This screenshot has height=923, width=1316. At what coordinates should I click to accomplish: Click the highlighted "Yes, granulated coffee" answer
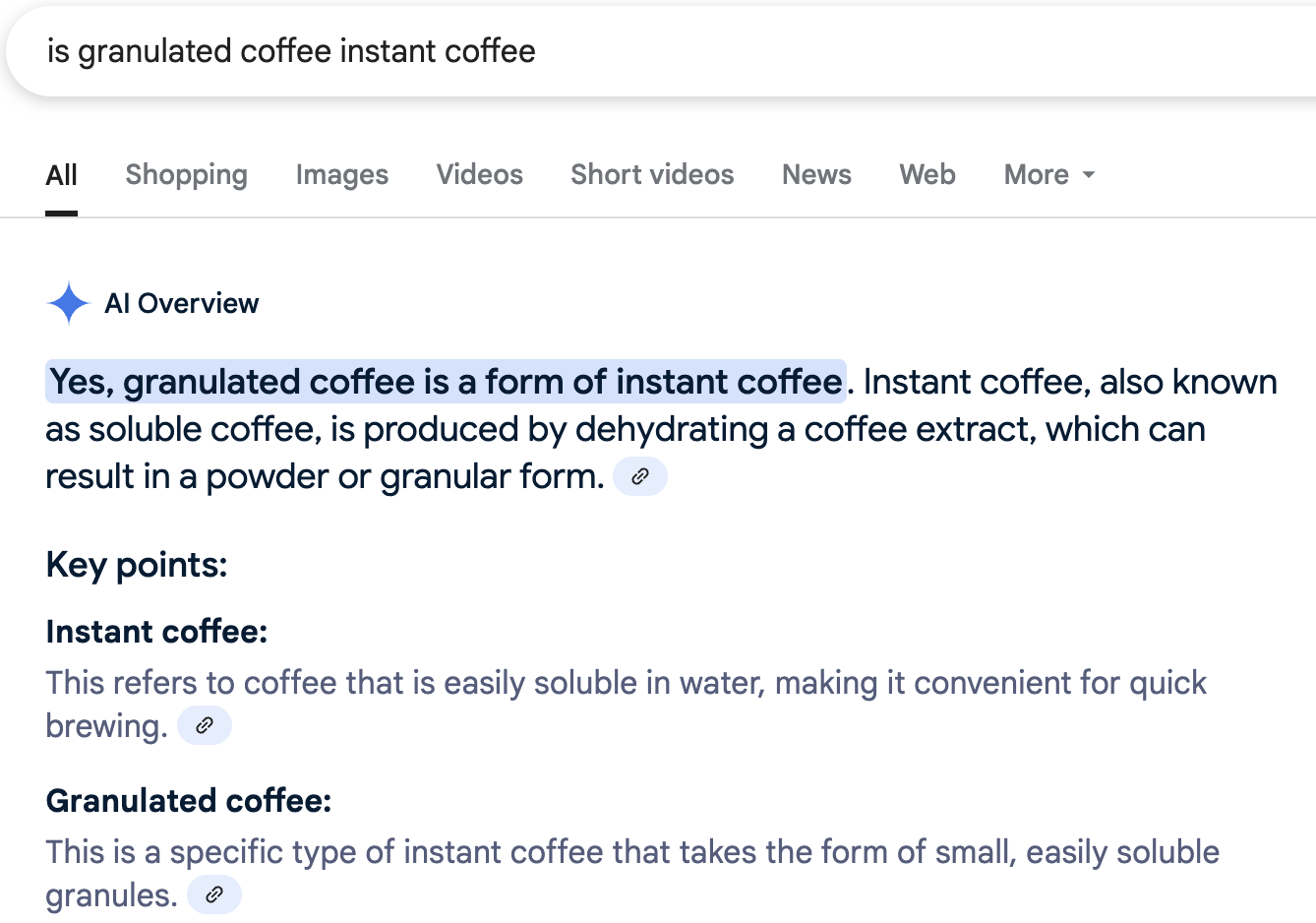click(x=446, y=382)
